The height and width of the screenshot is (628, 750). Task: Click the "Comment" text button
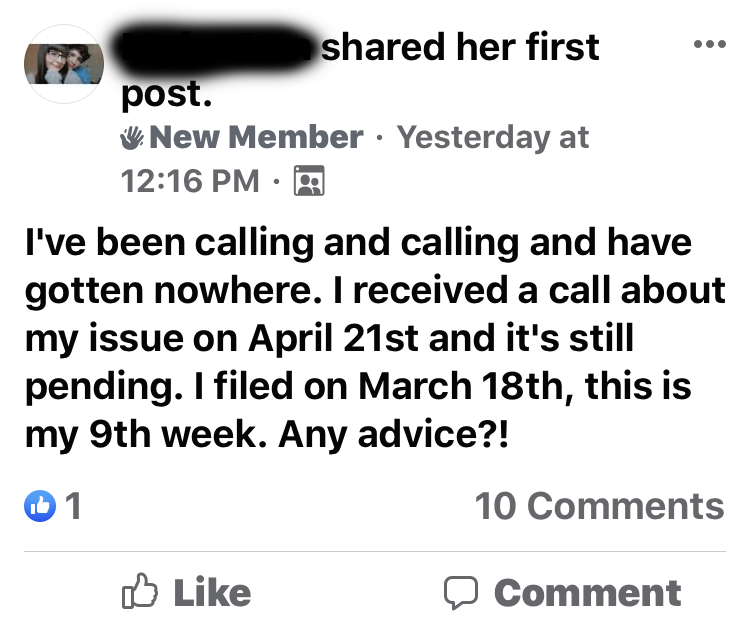tap(588, 593)
